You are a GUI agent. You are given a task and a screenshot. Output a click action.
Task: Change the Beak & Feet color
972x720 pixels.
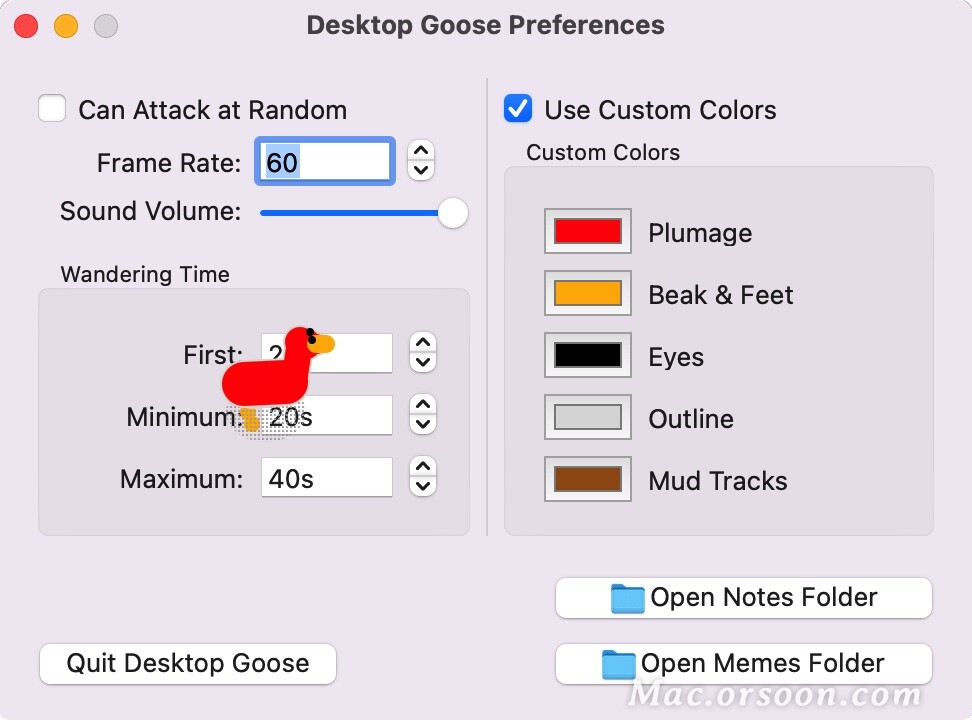(x=587, y=293)
